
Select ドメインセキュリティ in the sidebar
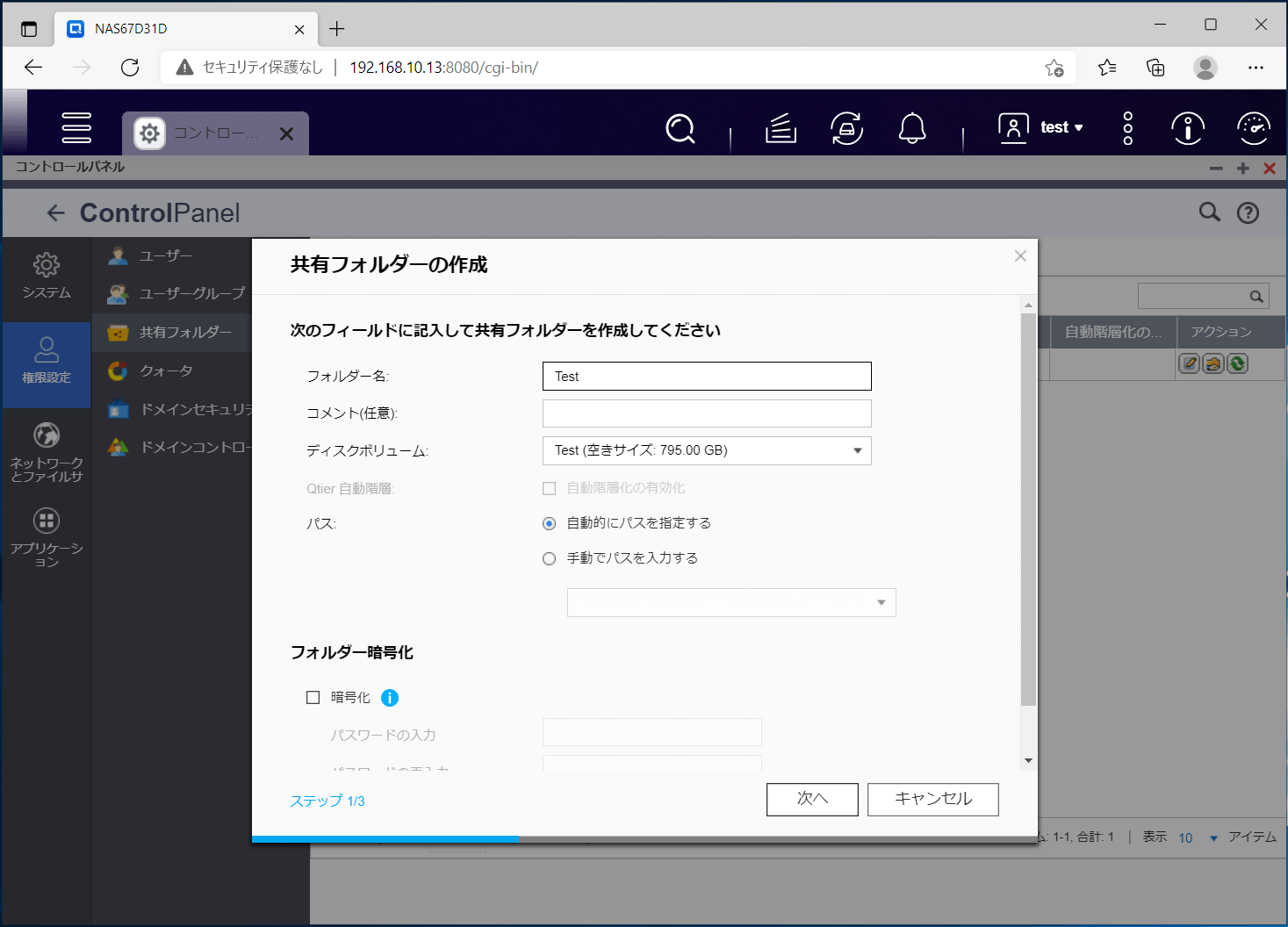[172, 409]
